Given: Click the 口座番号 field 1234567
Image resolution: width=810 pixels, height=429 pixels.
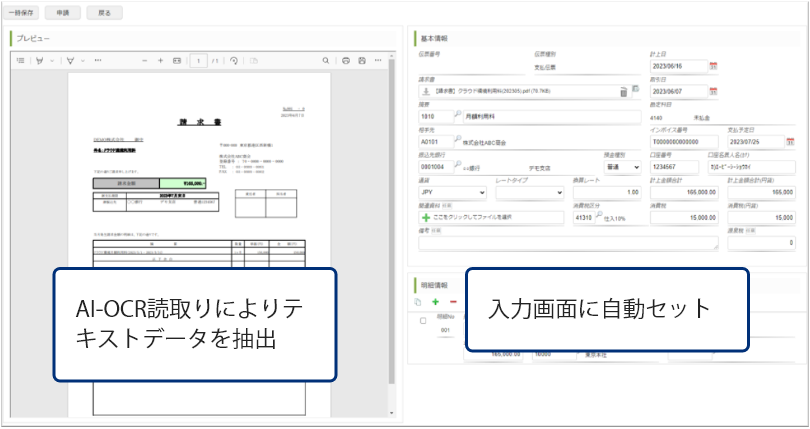Looking at the screenshot, I should pyautogui.click(x=674, y=167).
